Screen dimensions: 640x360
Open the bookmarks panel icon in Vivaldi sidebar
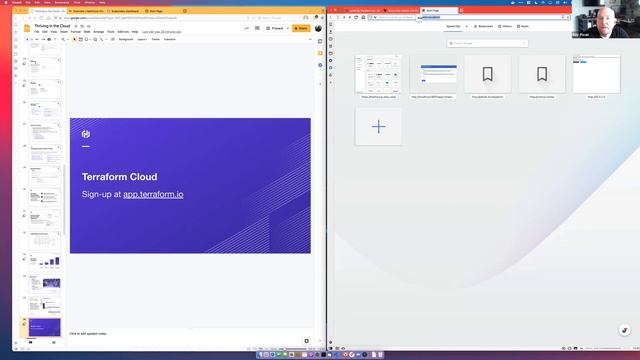(x=331, y=24)
